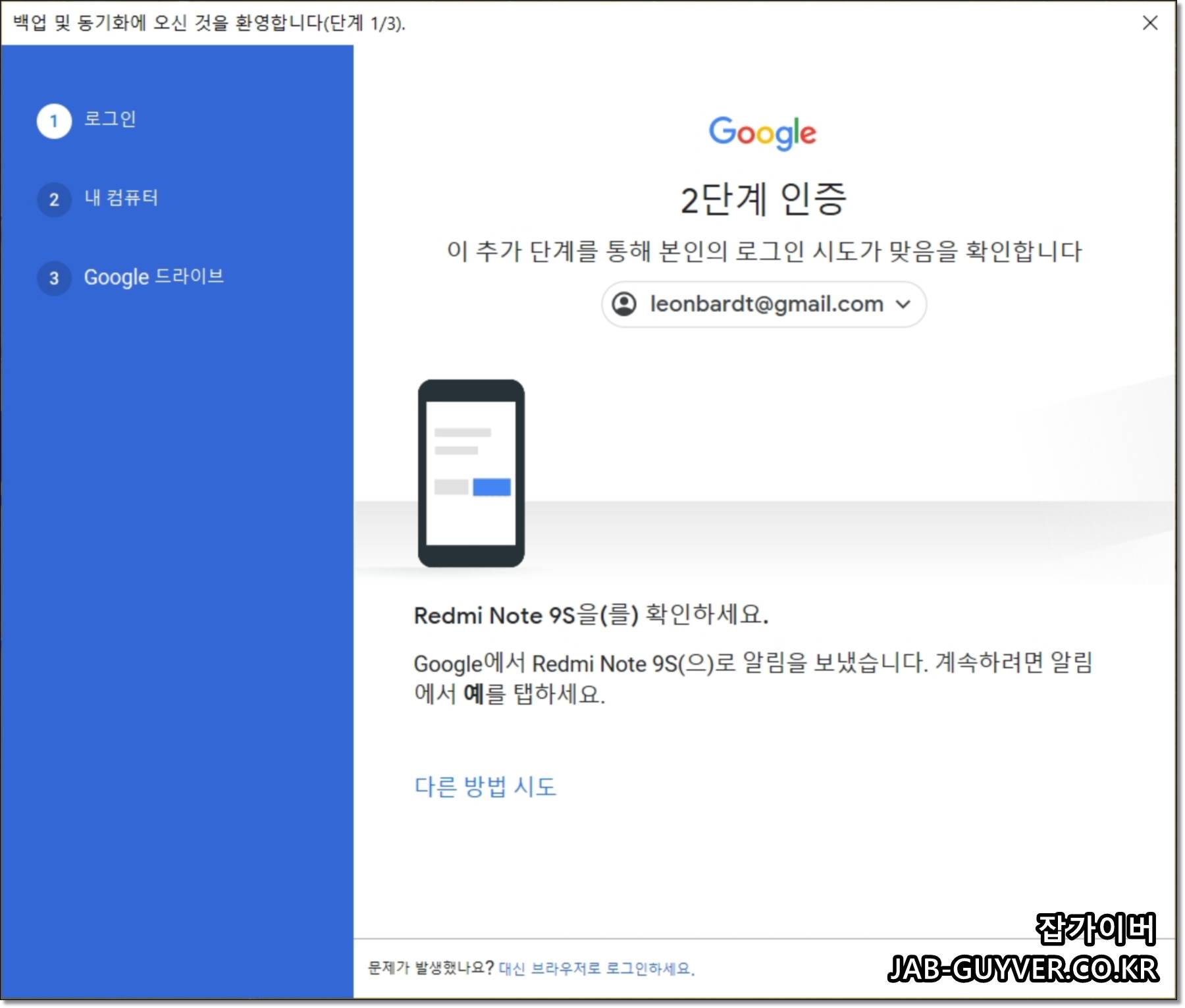This screenshot has height=1008, width=1185.
Task: Click the window title text '백업 및 동기화에 오신 것을 환영합니다'
Action: tap(168, 23)
